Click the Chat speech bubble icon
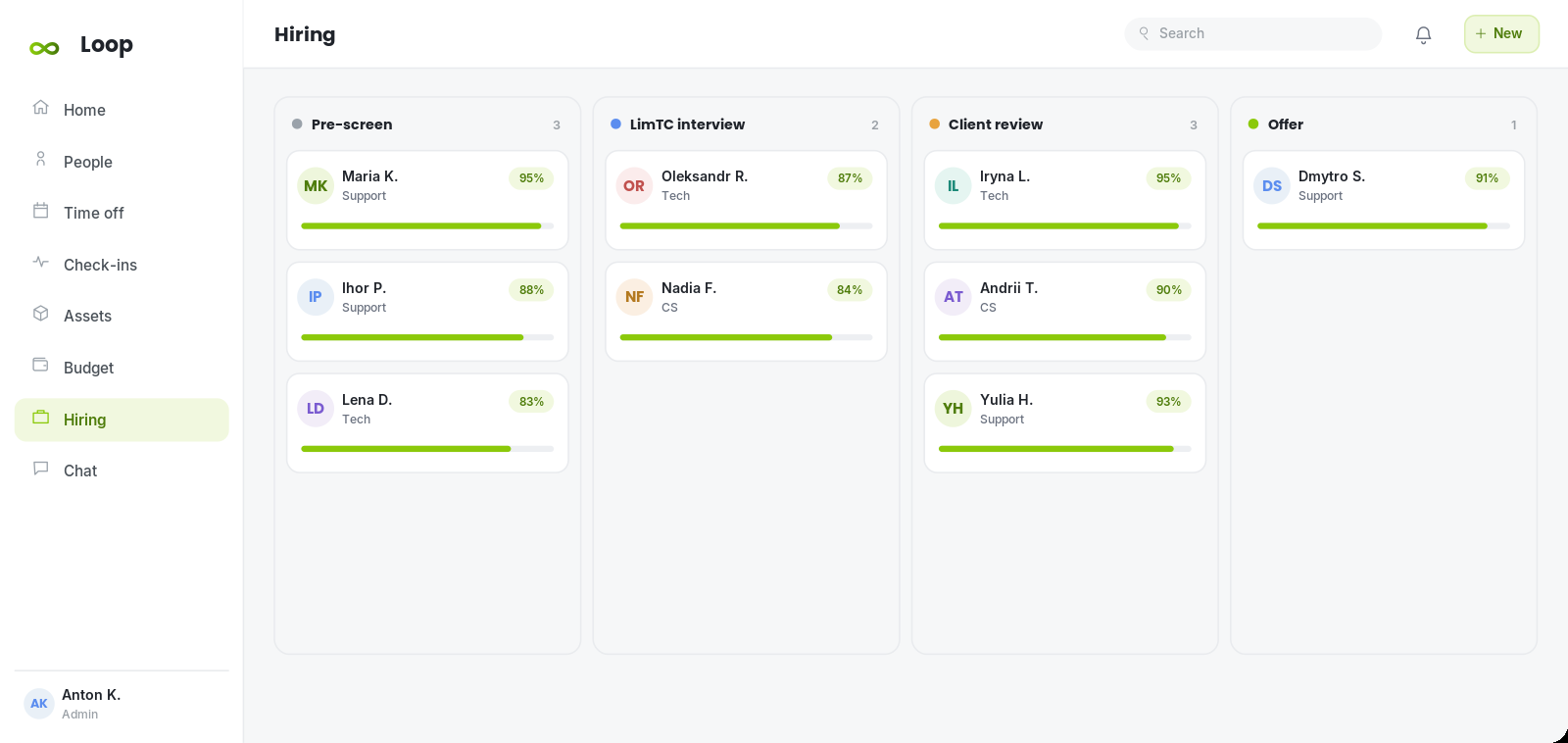The width and height of the screenshot is (1568, 743). pos(40,469)
